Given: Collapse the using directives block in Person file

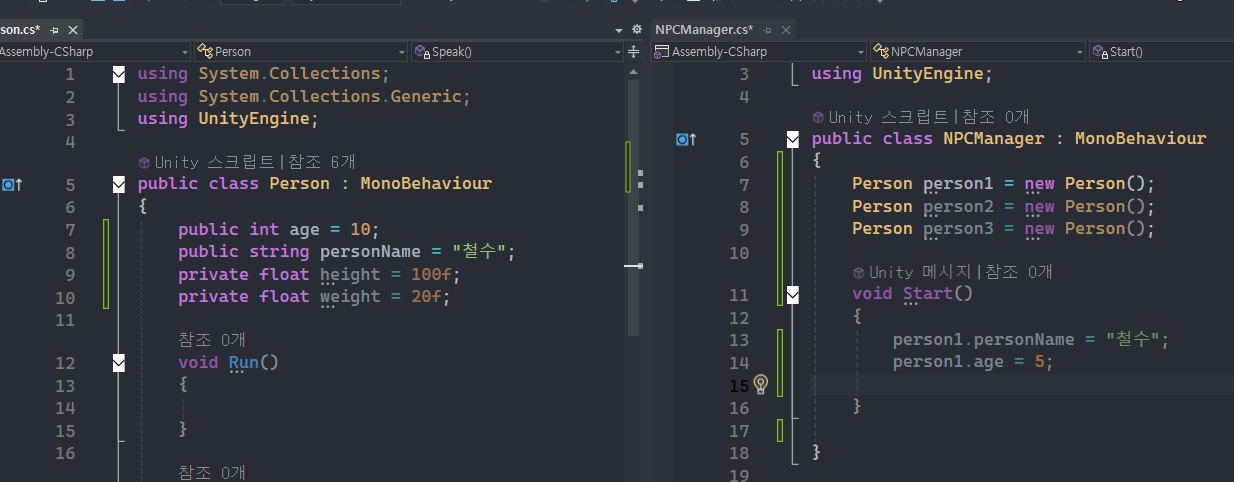Looking at the screenshot, I should click(x=119, y=74).
